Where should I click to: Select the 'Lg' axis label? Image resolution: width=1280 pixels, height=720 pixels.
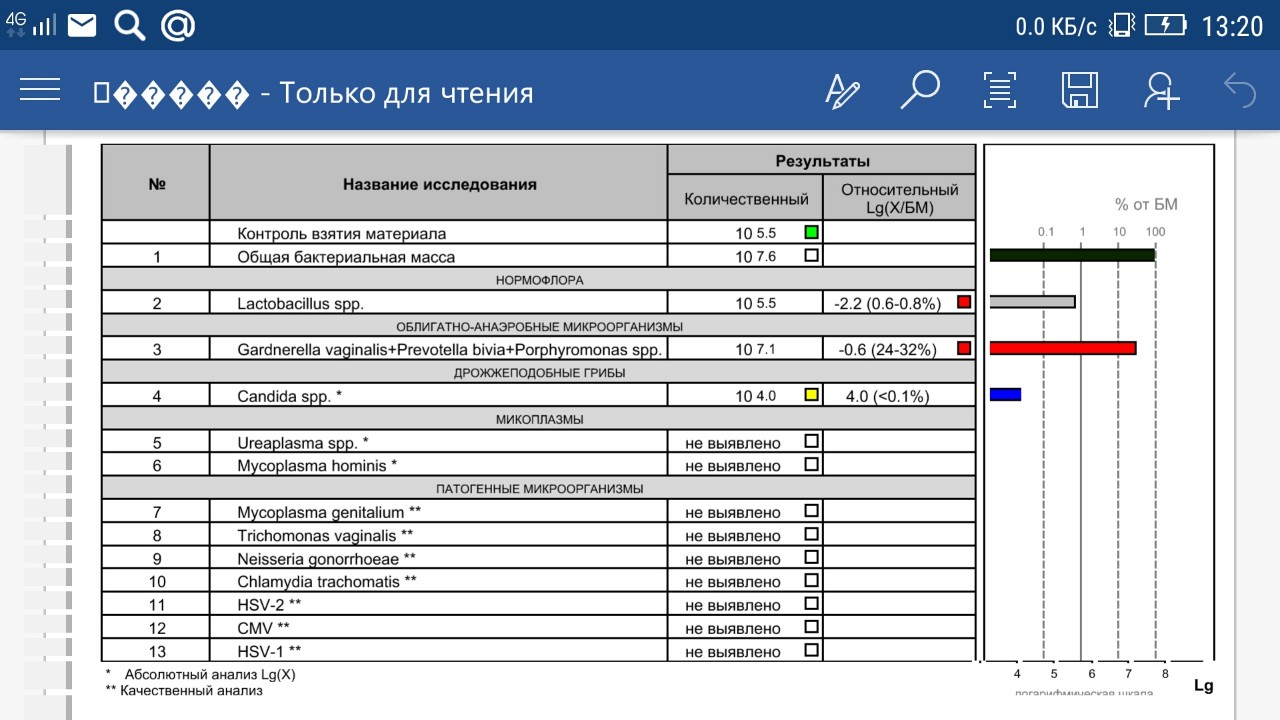pyautogui.click(x=1204, y=686)
